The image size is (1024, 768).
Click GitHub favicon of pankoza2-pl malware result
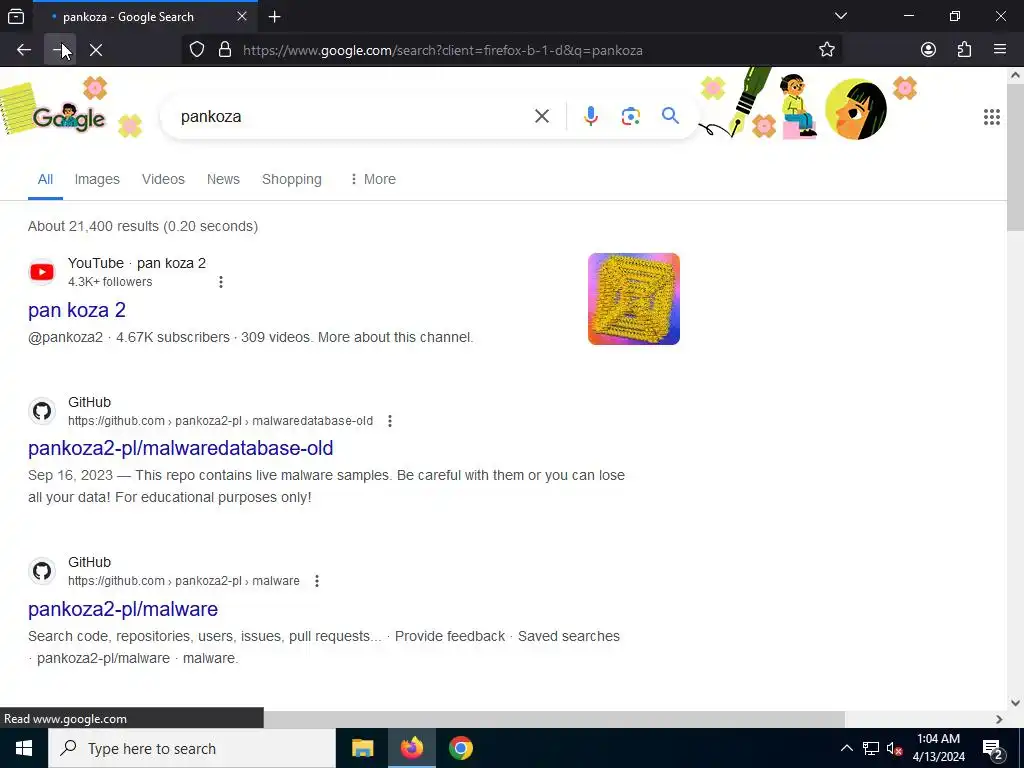(x=42, y=571)
